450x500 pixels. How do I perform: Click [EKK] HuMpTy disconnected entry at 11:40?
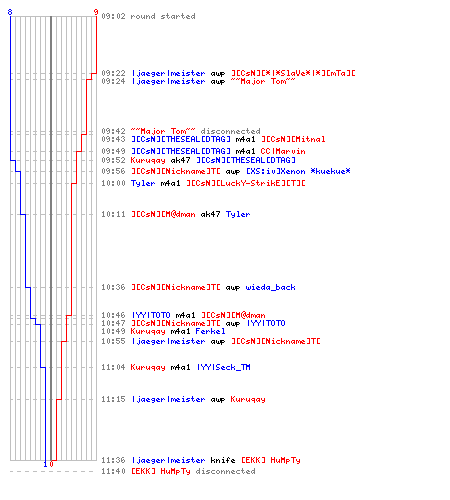[x=193, y=471]
